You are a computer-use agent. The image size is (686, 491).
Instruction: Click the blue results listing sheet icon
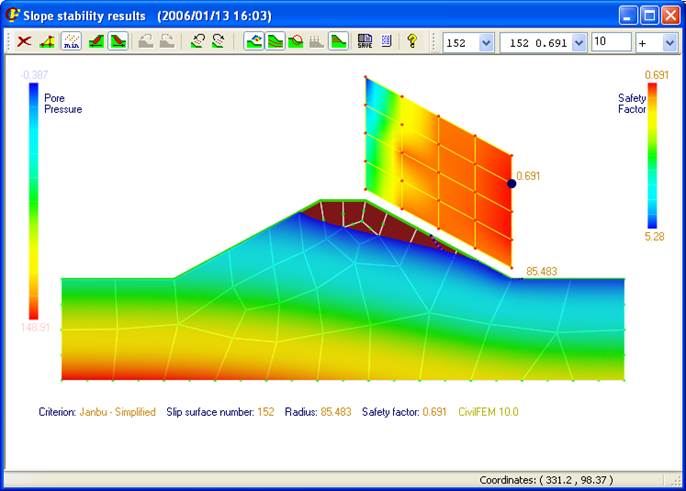coord(386,42)
